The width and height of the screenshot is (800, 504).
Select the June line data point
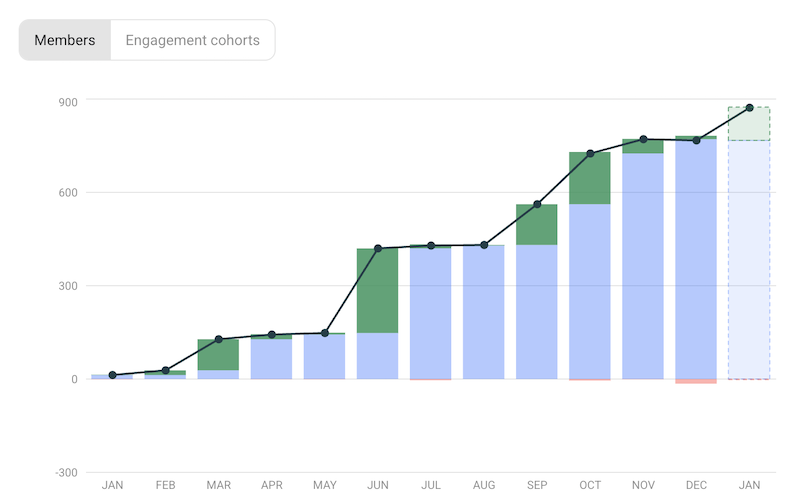point(378,248)
